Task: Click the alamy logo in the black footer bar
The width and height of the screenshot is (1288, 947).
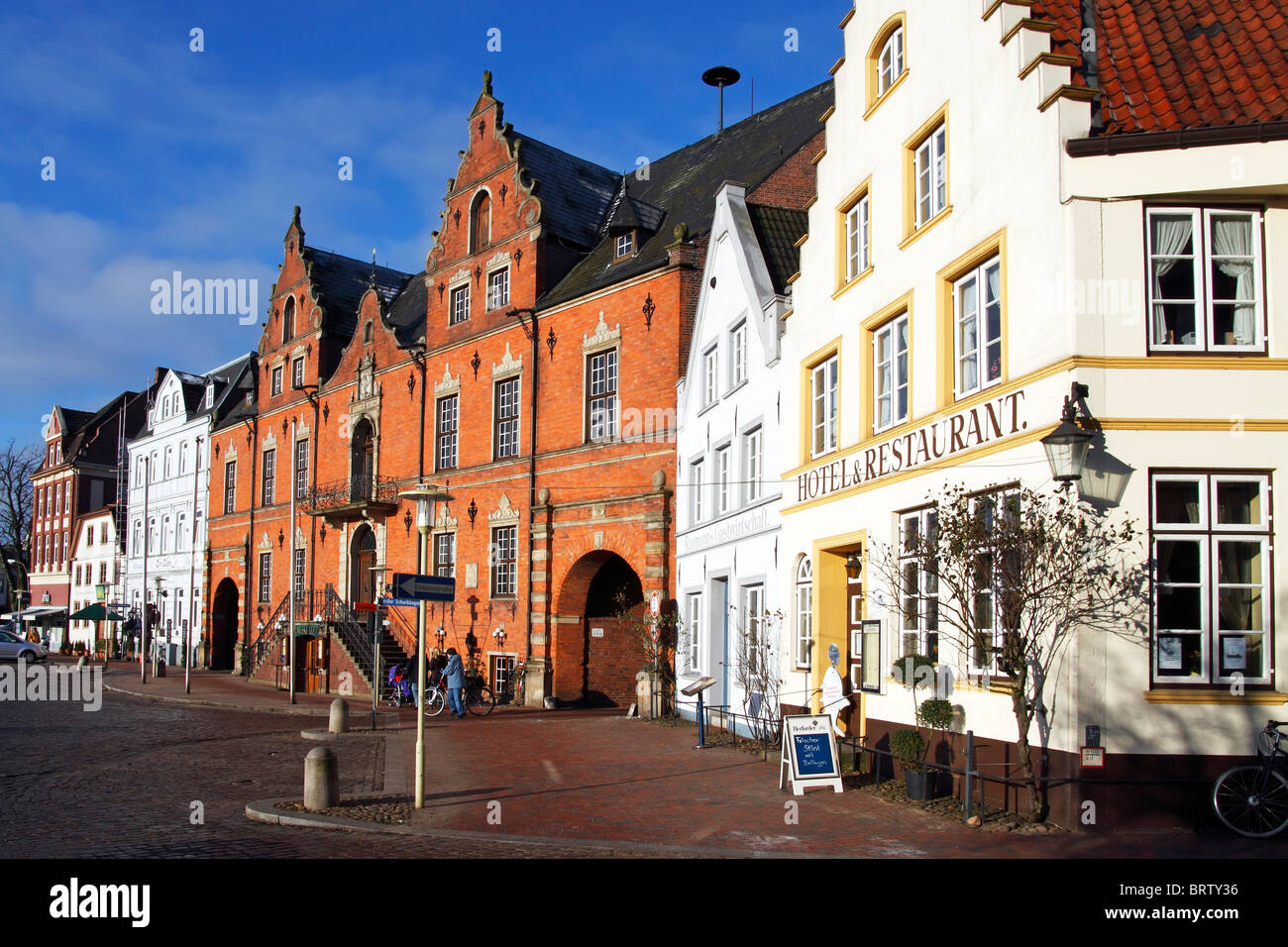Action: [x=100, y=901]
